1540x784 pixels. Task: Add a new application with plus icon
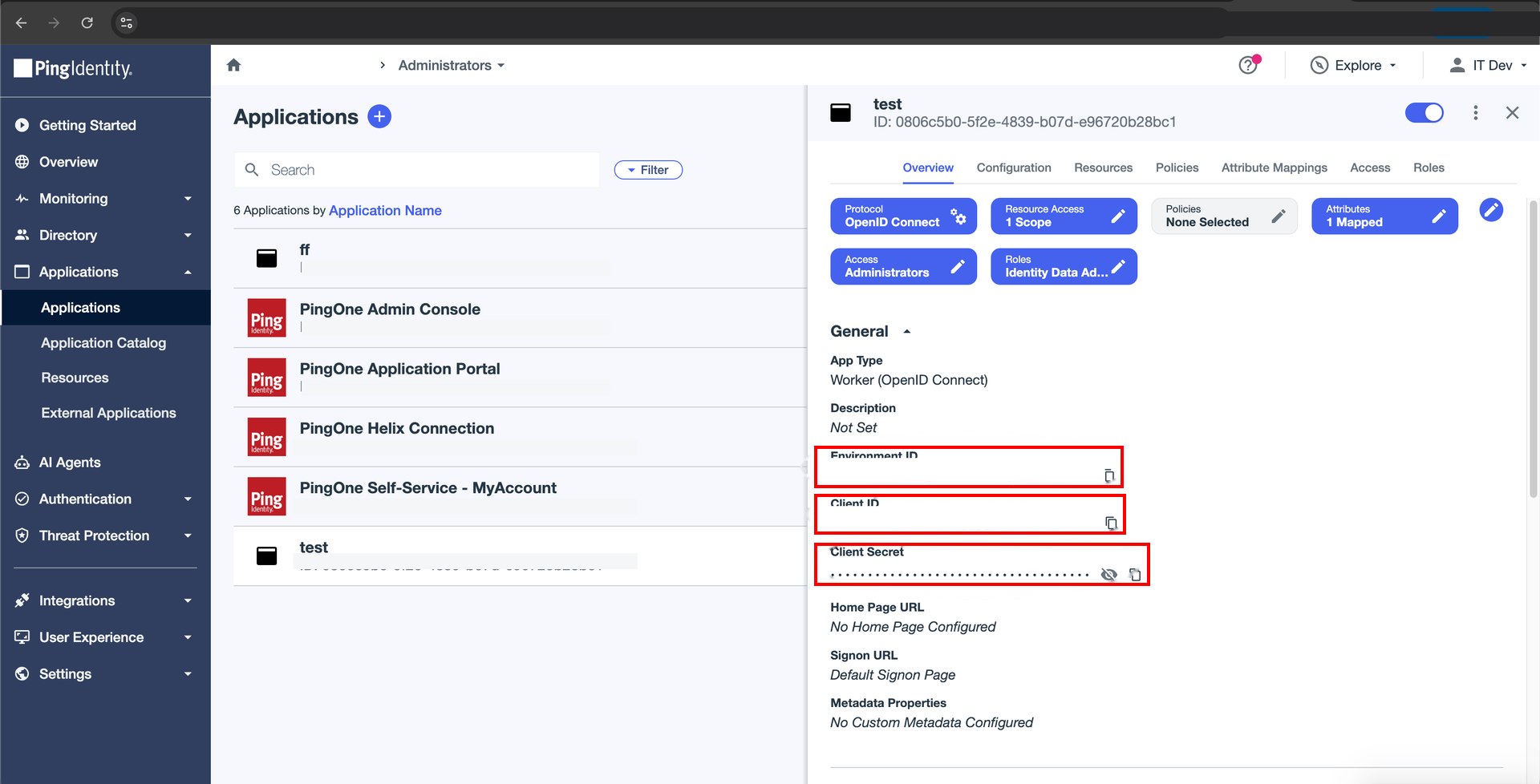click(379, 116)
